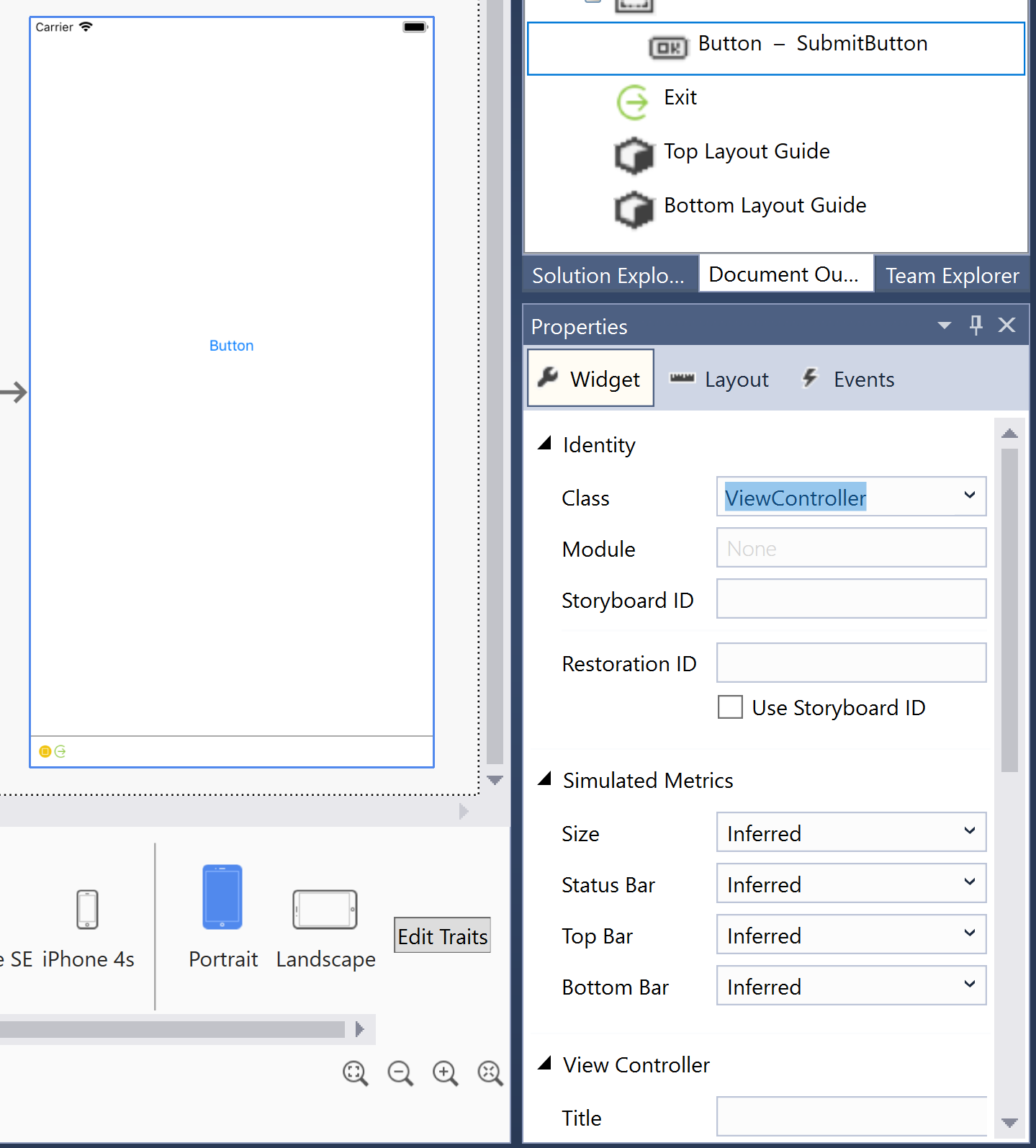
Task: Click the zoom to fit icon
Action: click(355, 1073)
